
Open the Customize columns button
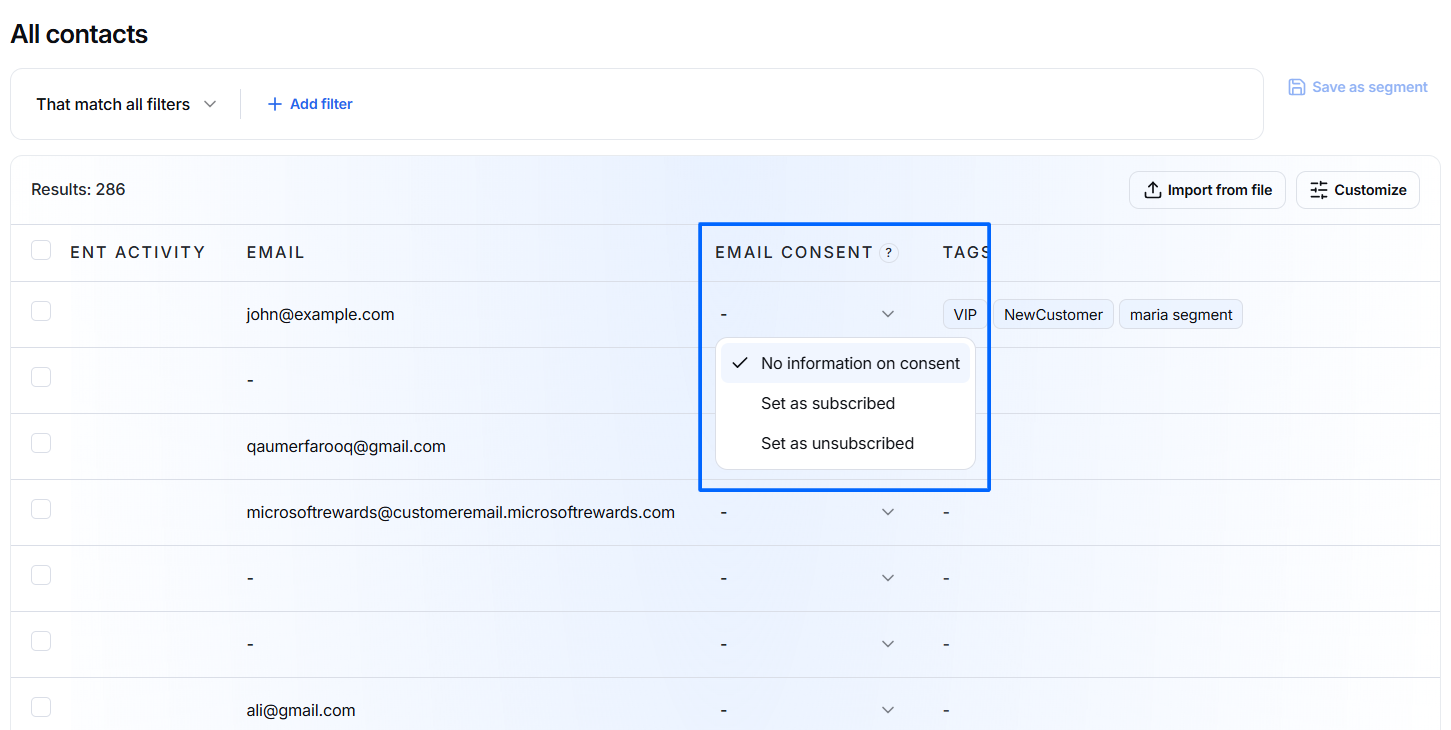[1358, 190]
